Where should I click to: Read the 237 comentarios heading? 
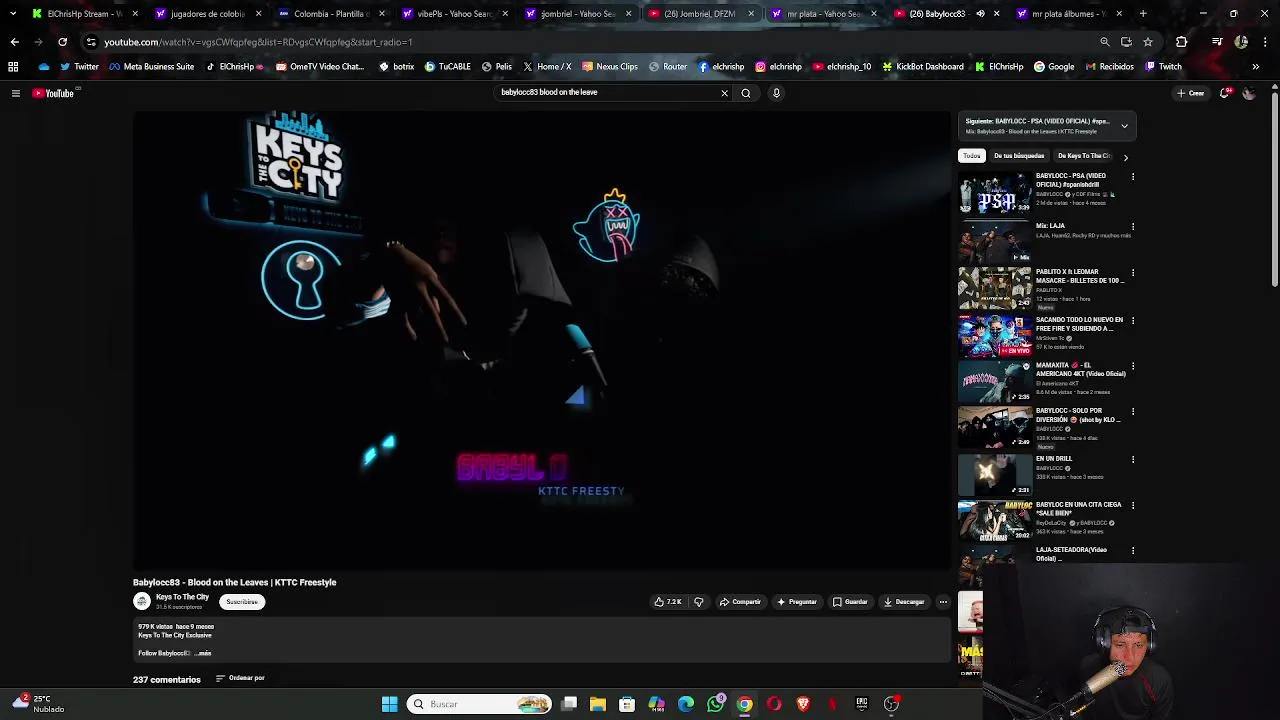pos(167,680)
